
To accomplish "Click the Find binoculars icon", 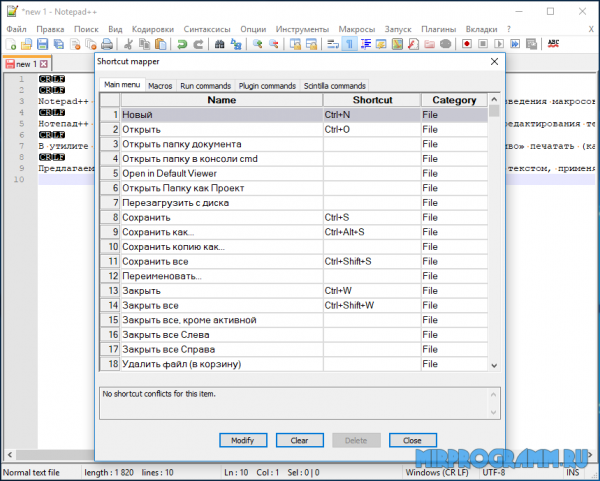I will click(x=219, y=44).
